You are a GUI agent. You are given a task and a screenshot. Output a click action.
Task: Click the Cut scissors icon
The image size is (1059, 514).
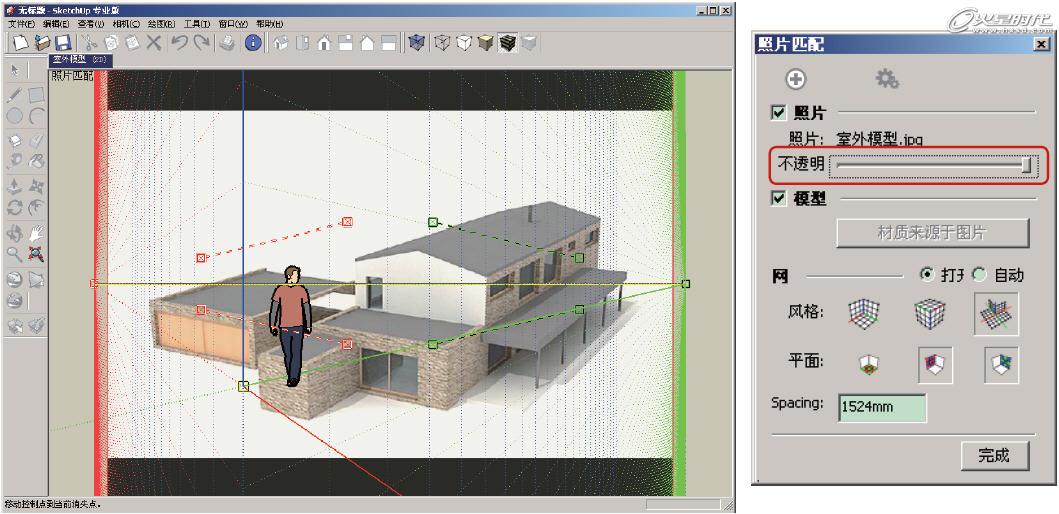pyautogui.click(x=90, y=43)
